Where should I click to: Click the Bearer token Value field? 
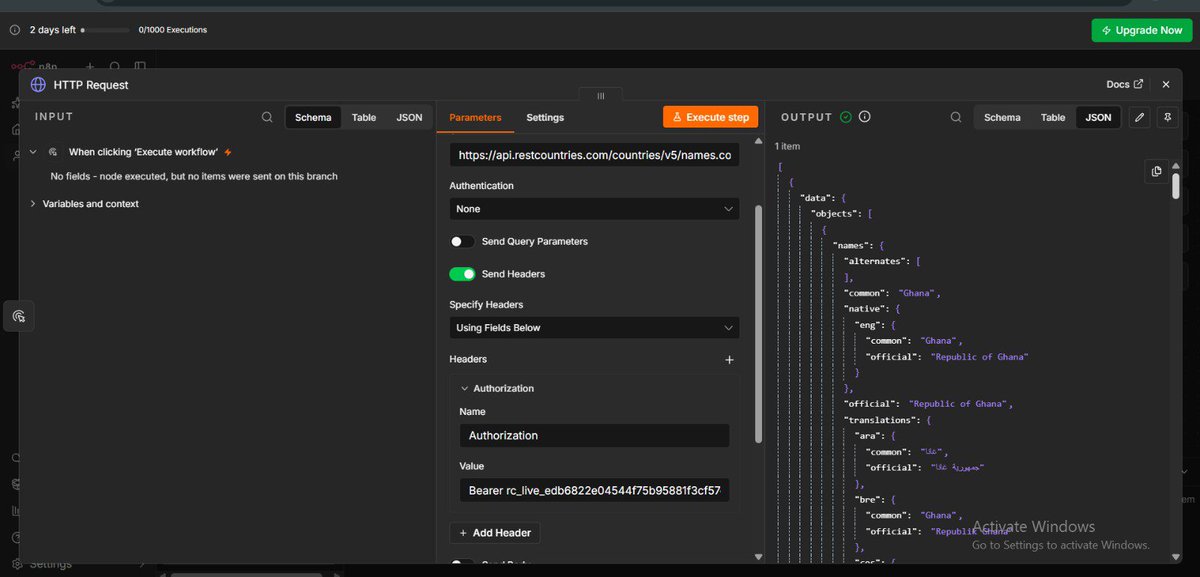(594, 490)
